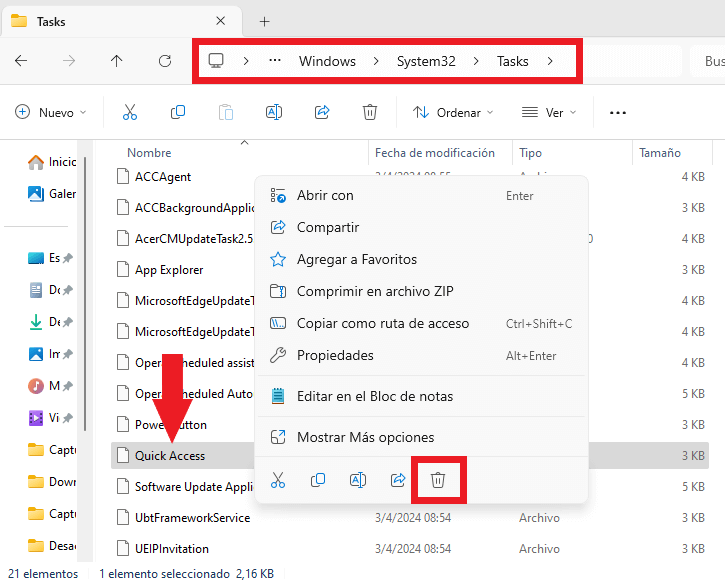
Task: Click Delete trash icon in context menu
Action: tap(438, 480)
